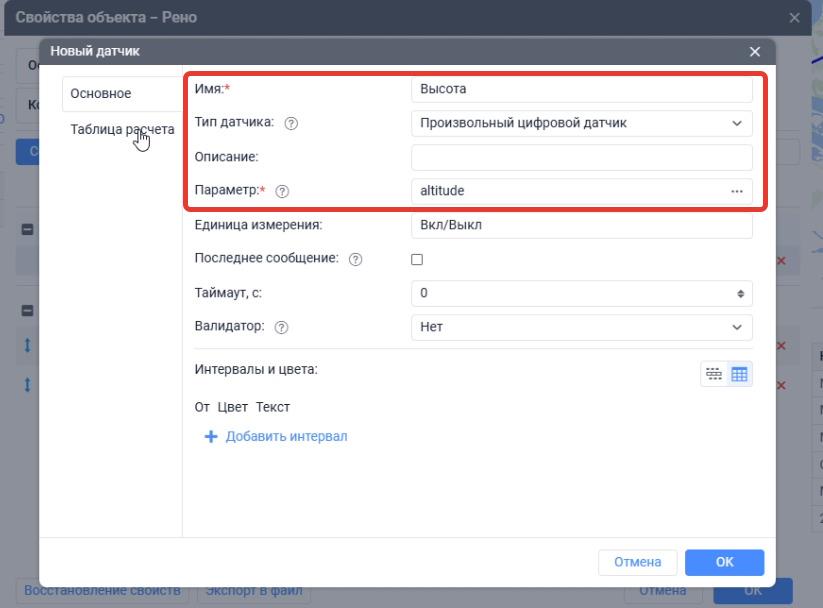Screen dimensions: 823x608
Task: Switch intervals to table view icon
Action: point(739,374)
